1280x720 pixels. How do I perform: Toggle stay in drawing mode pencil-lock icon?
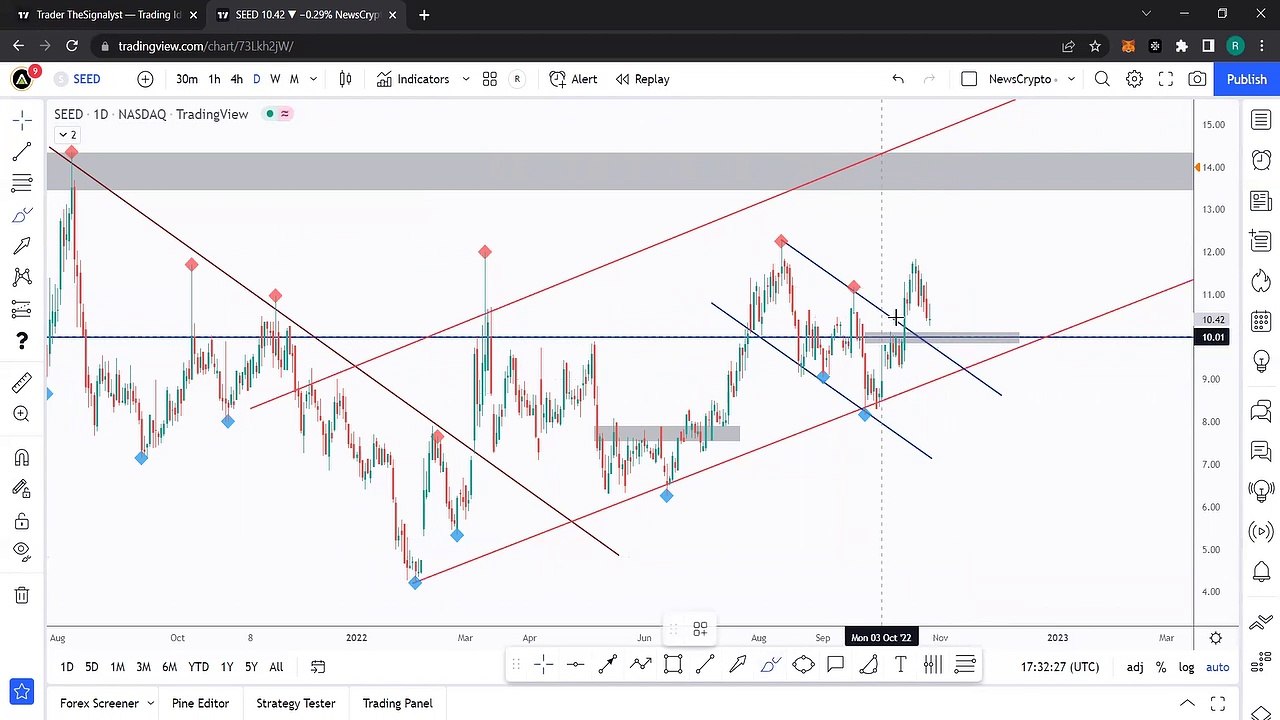click(21, 489)
